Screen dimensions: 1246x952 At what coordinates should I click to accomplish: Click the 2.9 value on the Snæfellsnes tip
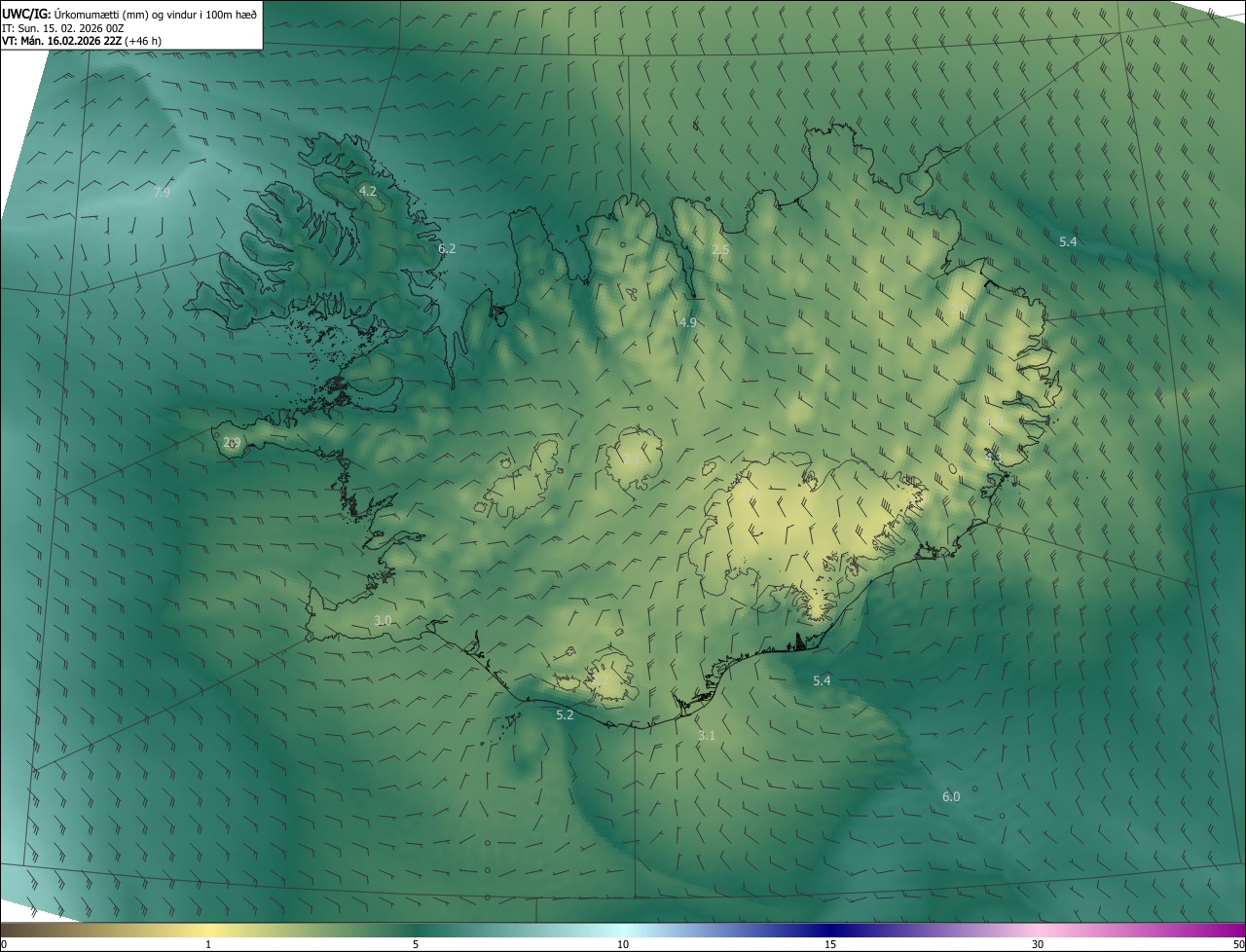click(x=232, y=443)
